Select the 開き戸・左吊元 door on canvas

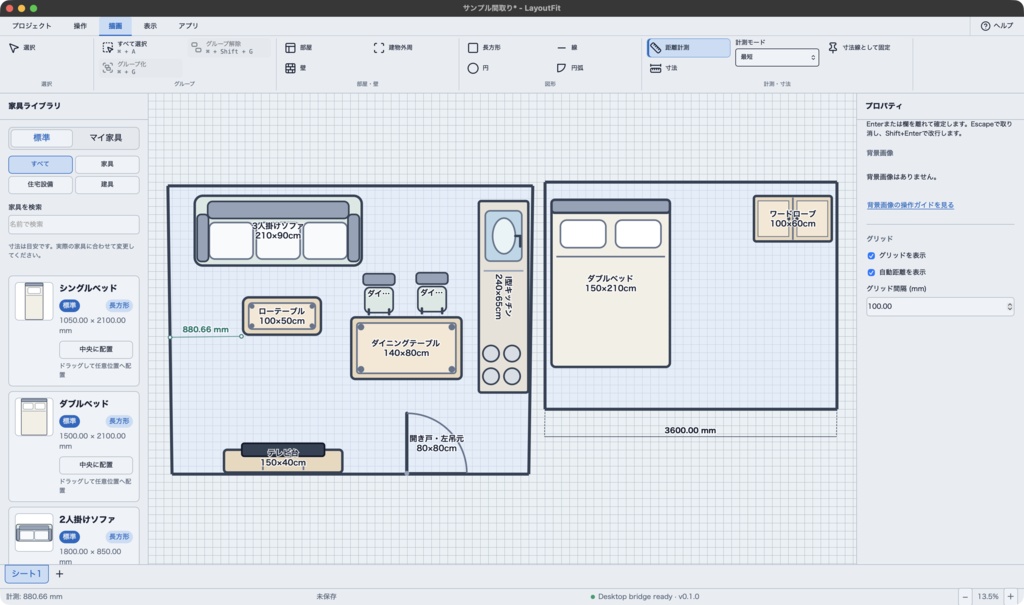pyautogui.click(x=436, y=443)
